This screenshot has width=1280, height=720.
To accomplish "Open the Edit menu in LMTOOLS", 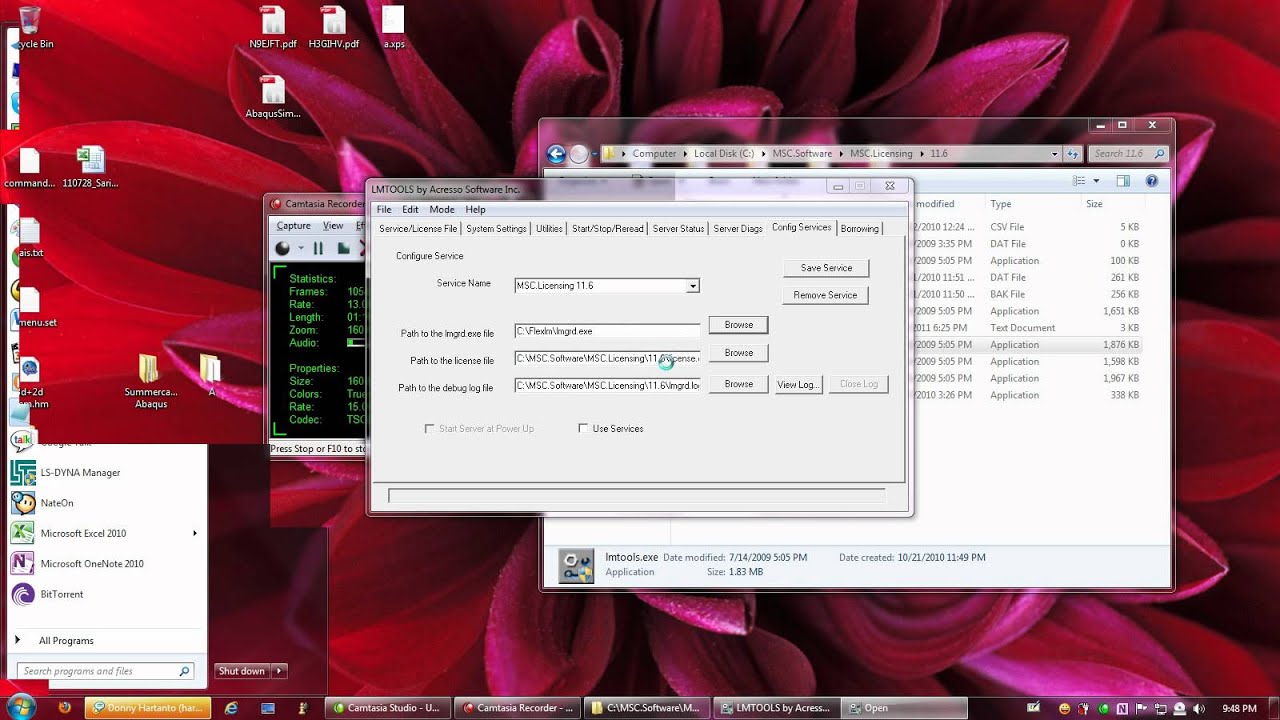I will [x=410, y=210].
